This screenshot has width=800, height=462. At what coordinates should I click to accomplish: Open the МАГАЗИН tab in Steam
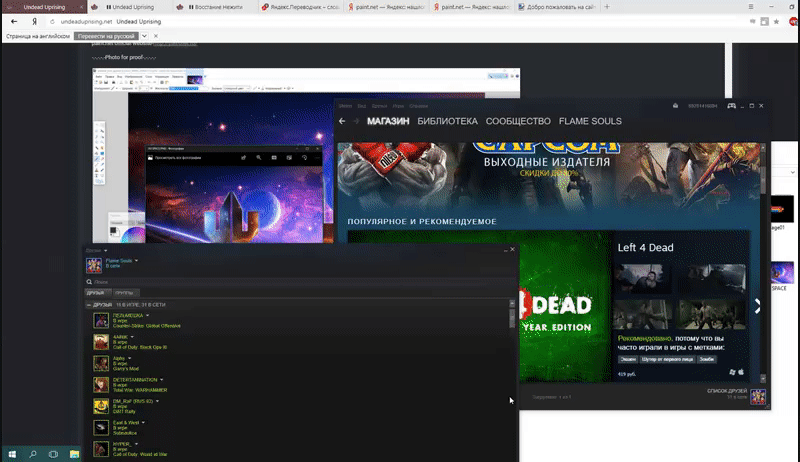[x=388, y=121]
